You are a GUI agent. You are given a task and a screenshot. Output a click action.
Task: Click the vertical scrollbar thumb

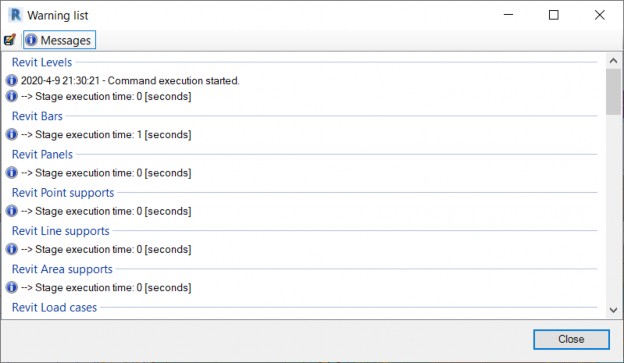click(x=613, y=92)
